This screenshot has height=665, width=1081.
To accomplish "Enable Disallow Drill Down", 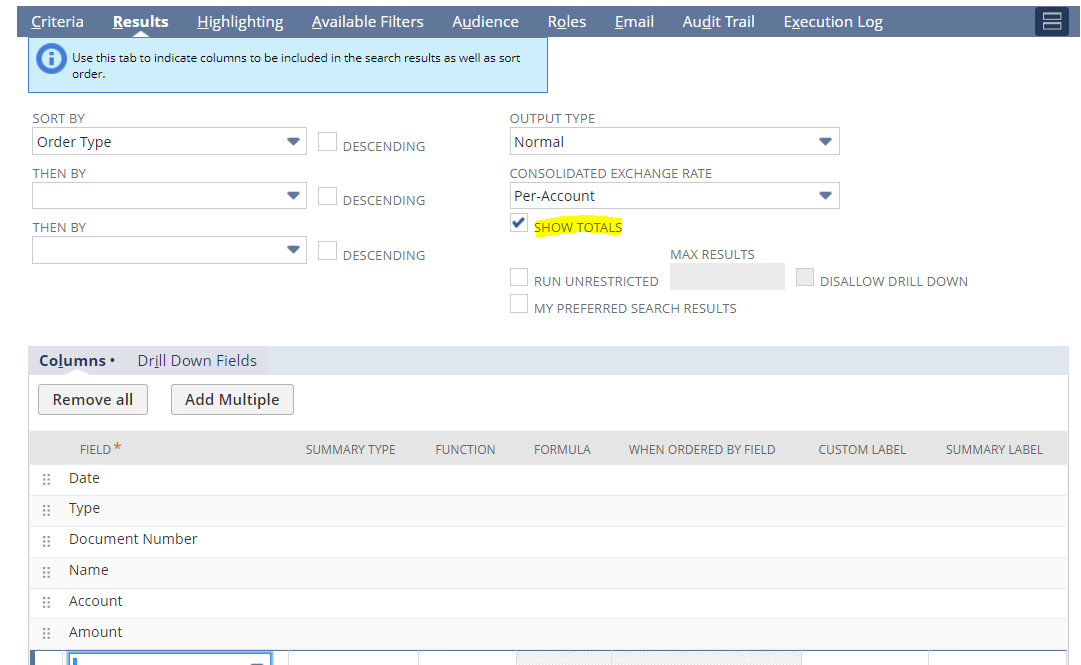I will click(x=805, y=276).
